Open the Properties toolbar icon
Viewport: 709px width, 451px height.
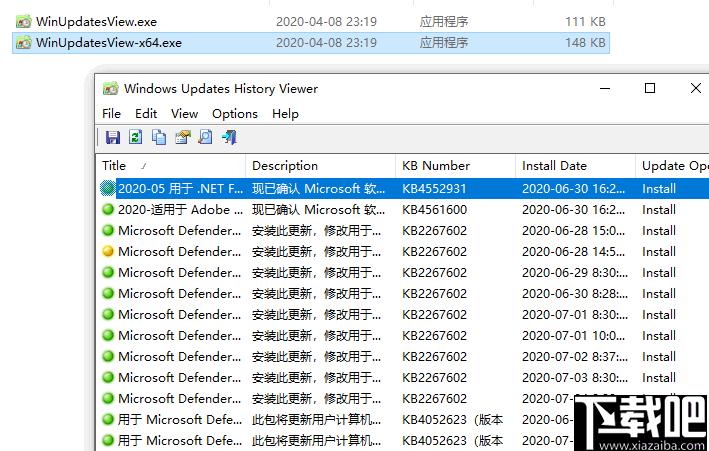tap(182, 137)
